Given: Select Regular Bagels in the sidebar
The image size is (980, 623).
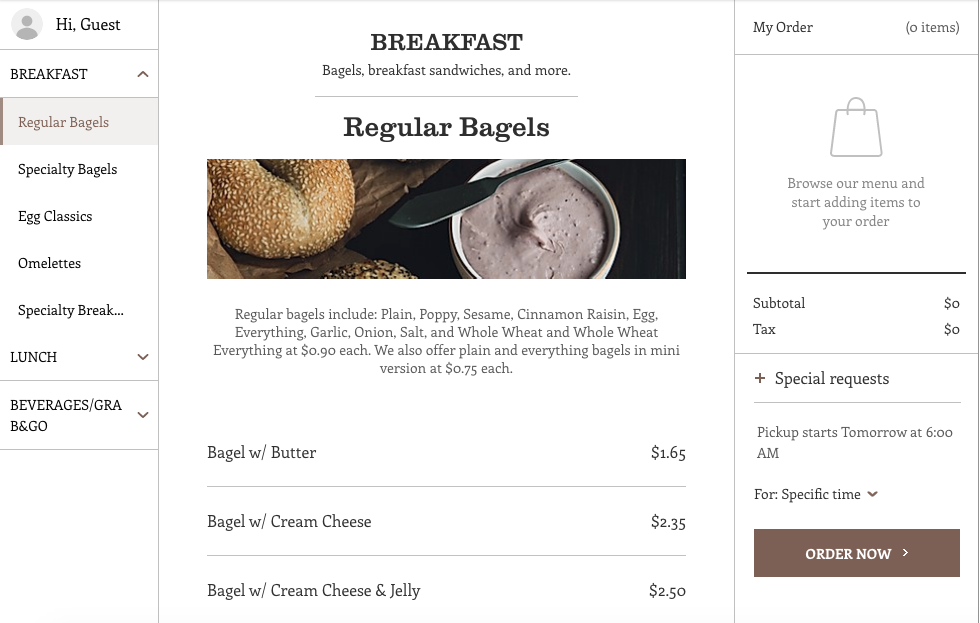Looking at the screenshot, I should 64,122.
